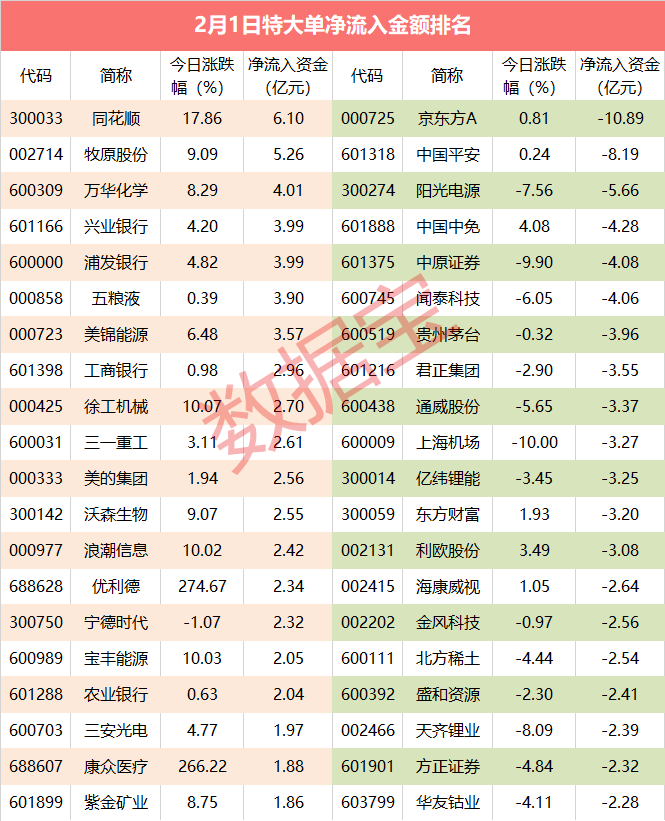This screenshot has height=821, width=665.
Task: Click stock name 宝丰能源
Action: tap(116, 659)
